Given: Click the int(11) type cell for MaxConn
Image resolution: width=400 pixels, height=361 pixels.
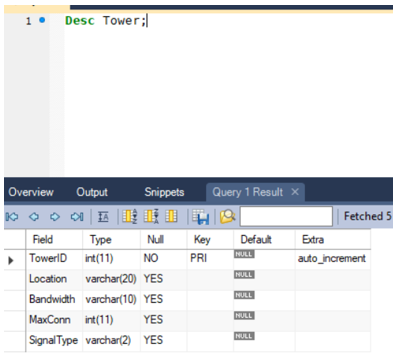Looking at the screenshot, I should click(x=111, y=320).
